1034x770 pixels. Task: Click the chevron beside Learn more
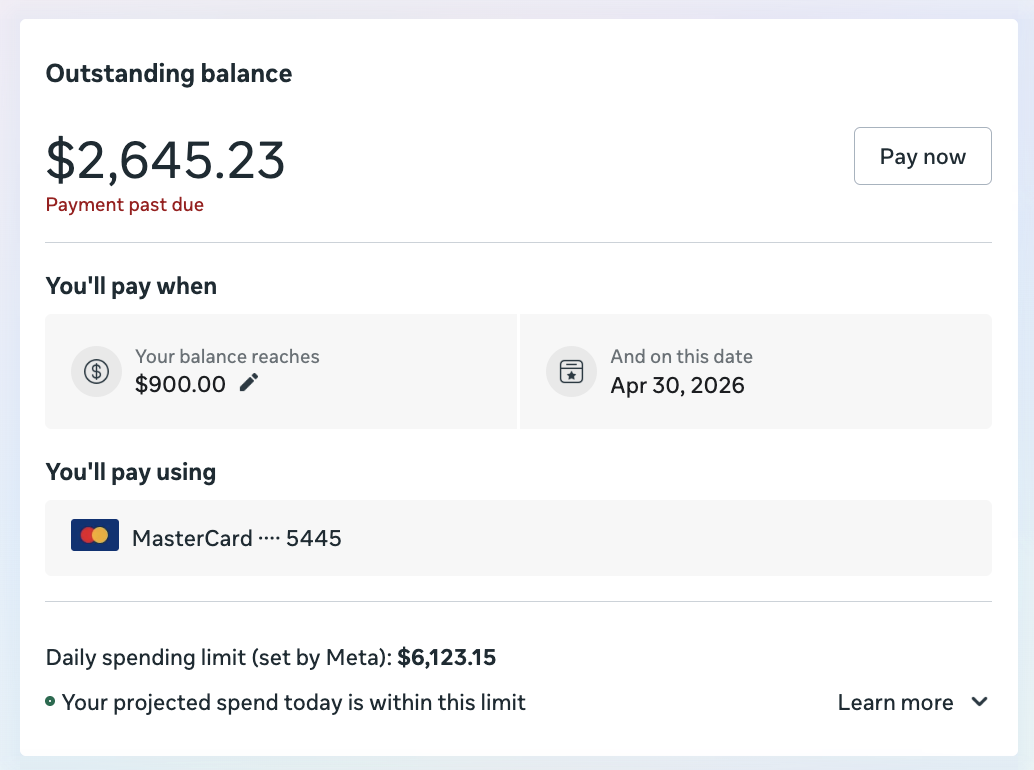[x=978, y=702]
